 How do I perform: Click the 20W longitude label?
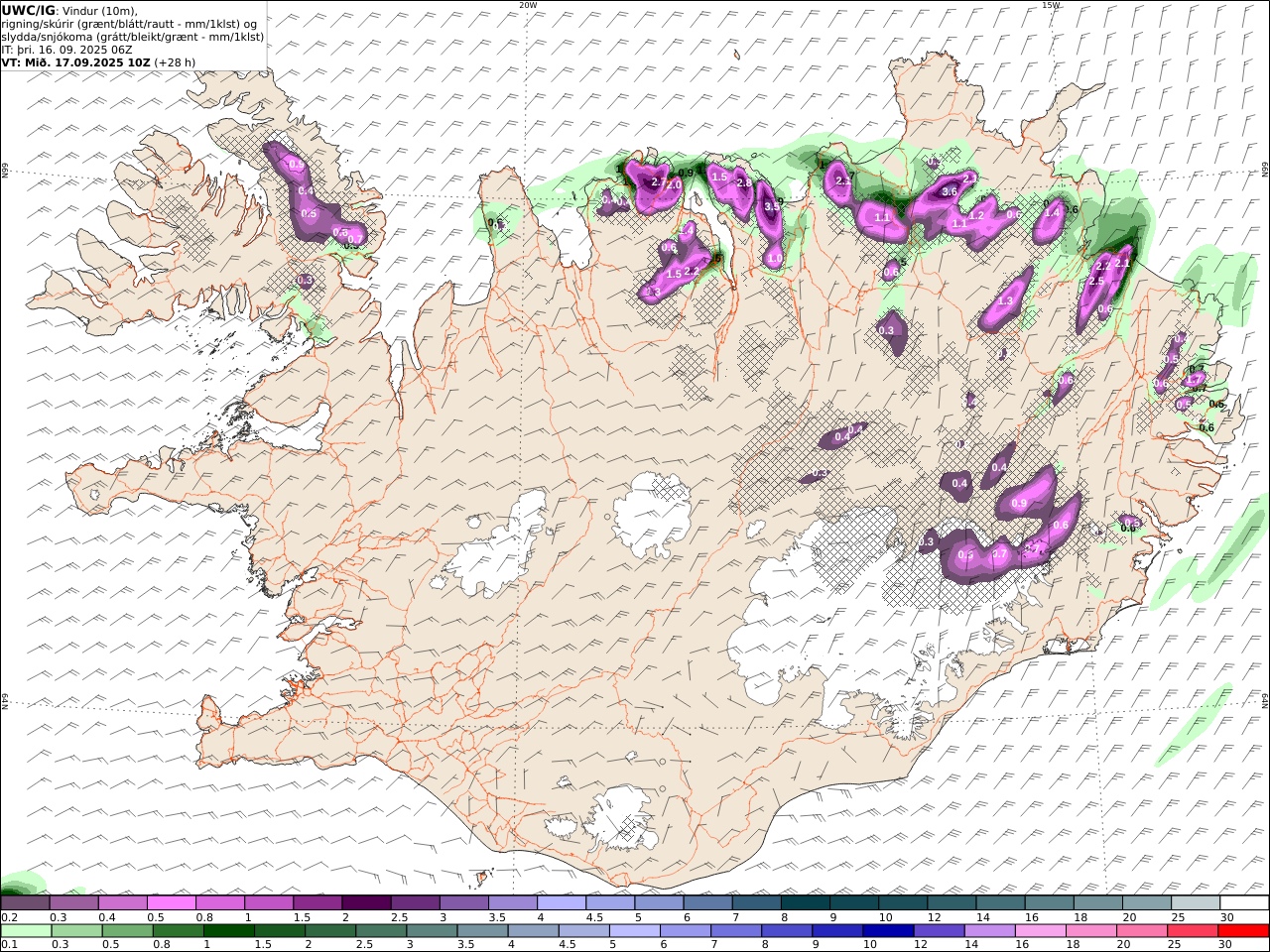(x=529, y=5)
